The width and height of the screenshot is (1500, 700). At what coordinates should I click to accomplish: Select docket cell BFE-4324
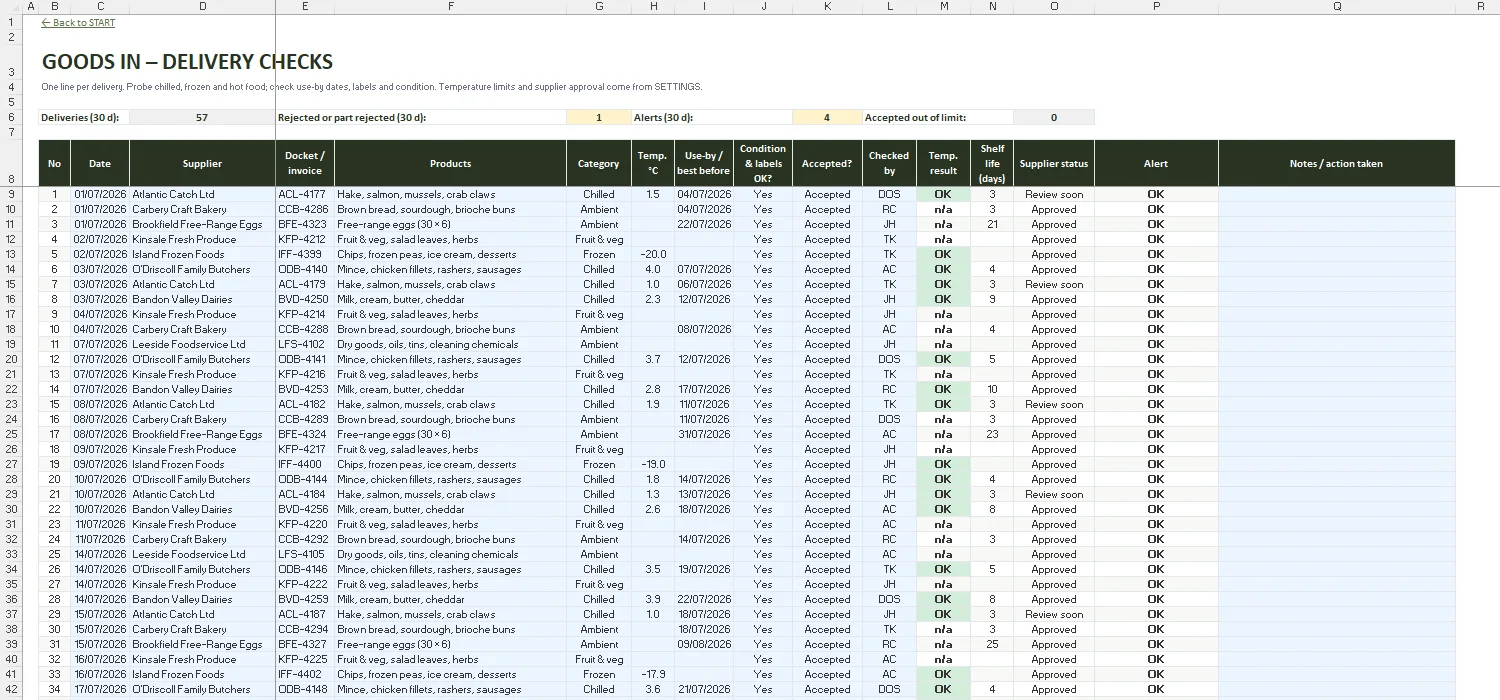tap(305, 434)
